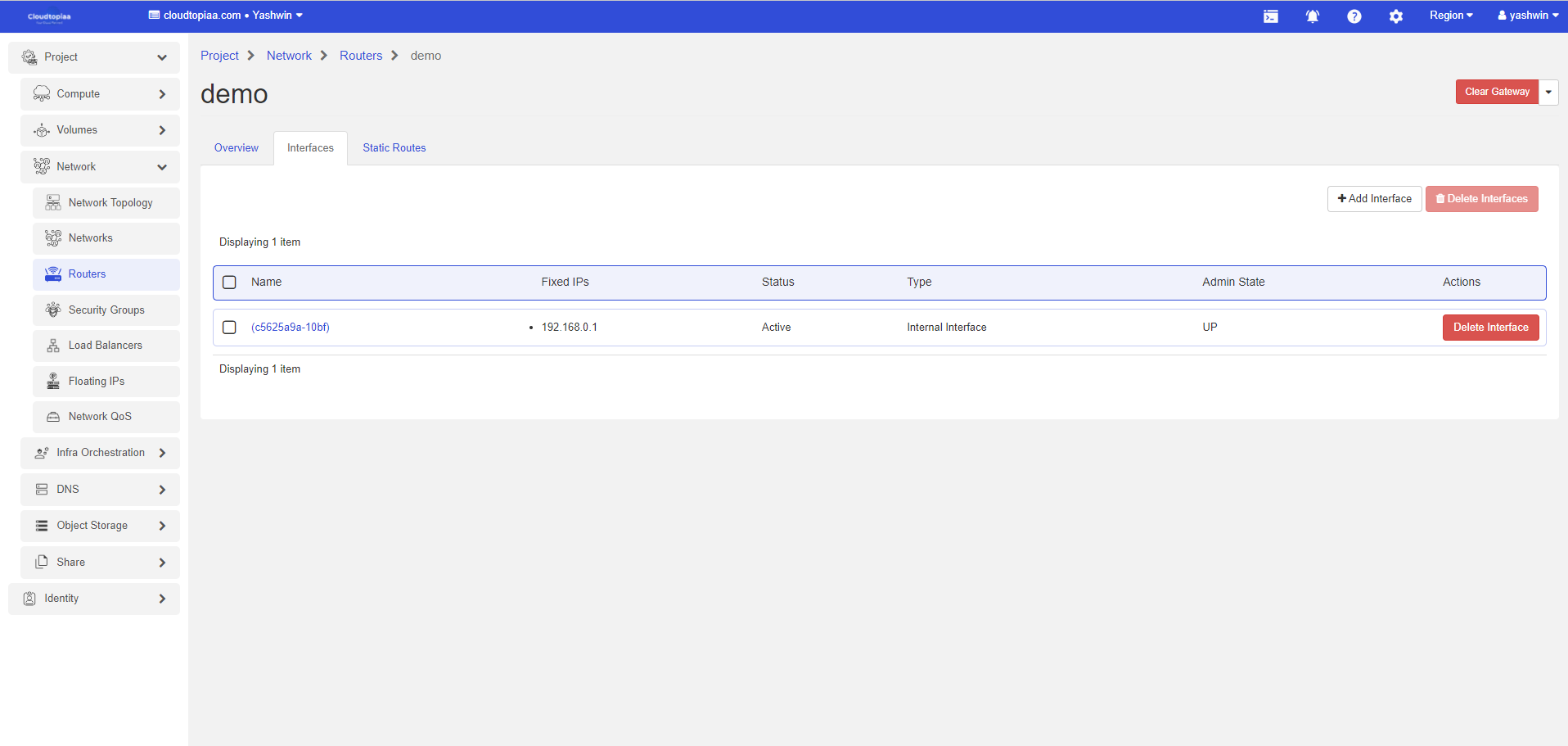The width and height of the screenshot is (1568, 746).
Task: Open the yashwin user menu
Action: pos(1527,16)
